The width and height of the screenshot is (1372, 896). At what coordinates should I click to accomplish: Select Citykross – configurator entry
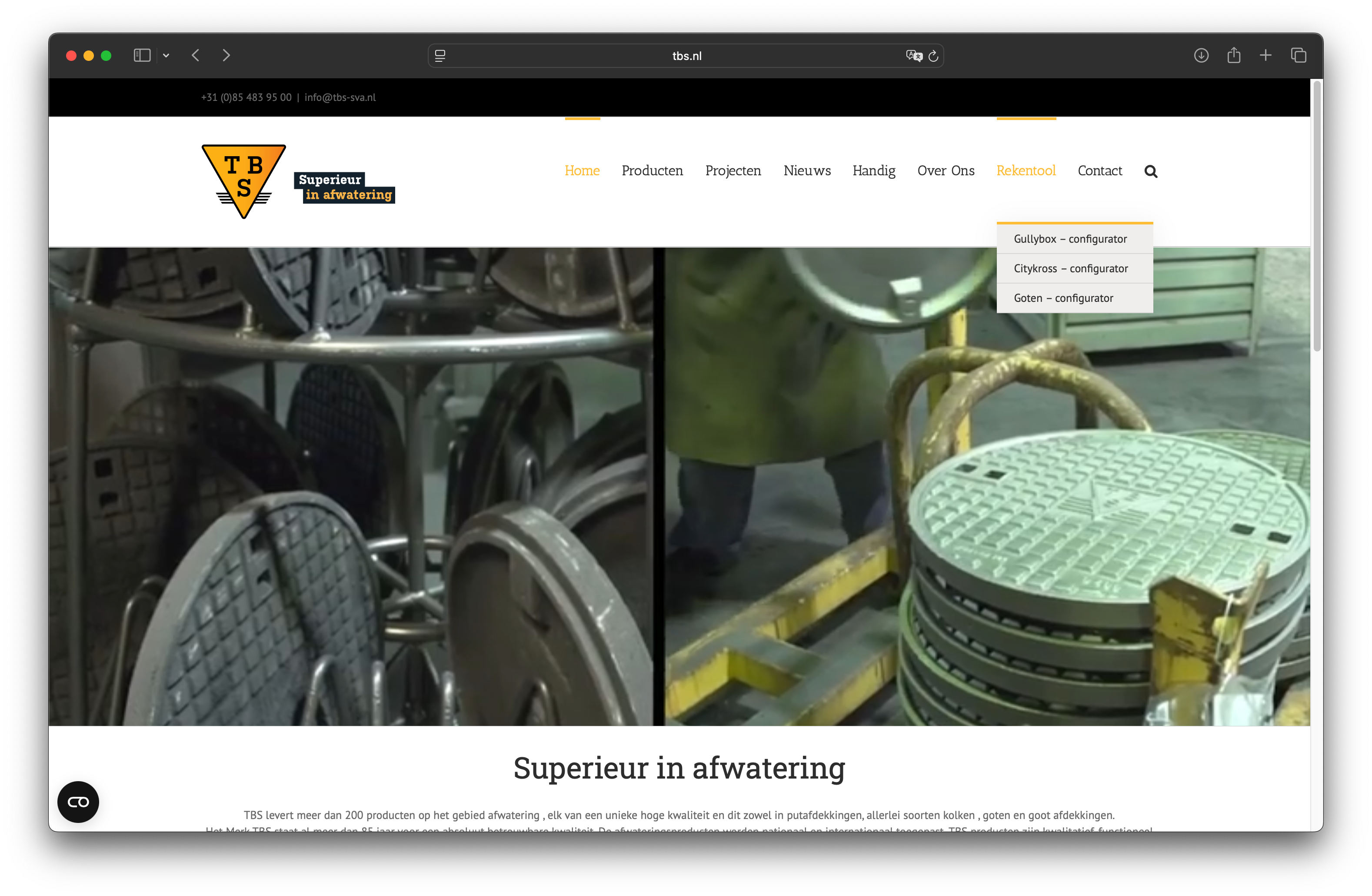1070,268
